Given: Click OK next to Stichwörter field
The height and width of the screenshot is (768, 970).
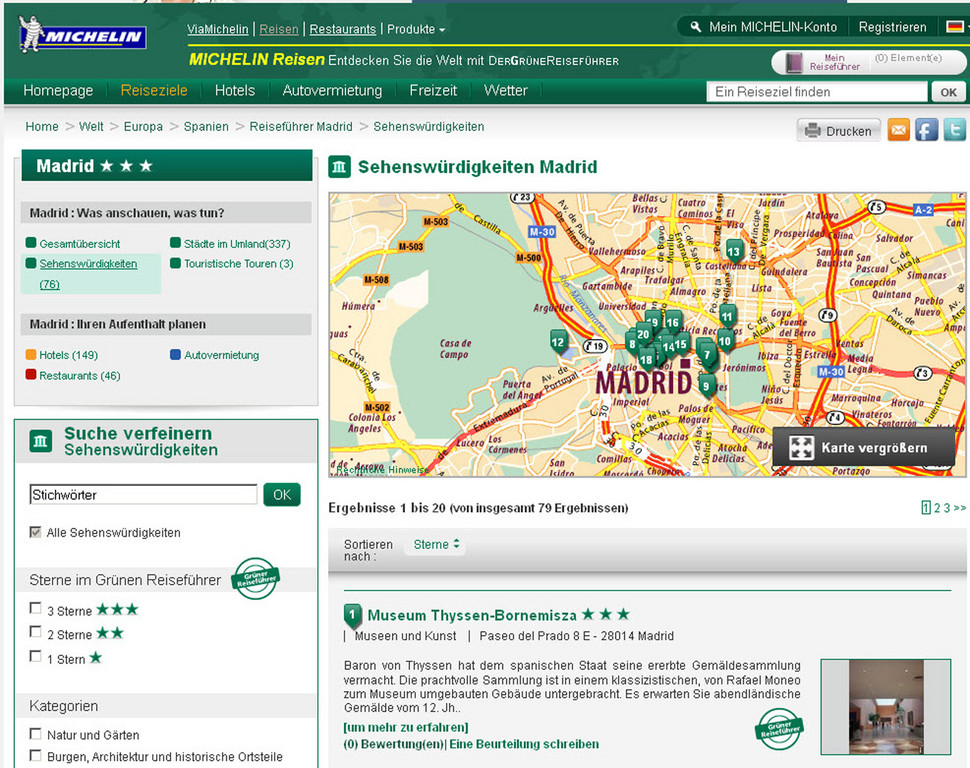Looking at the screenshot, I should point(282,494).
